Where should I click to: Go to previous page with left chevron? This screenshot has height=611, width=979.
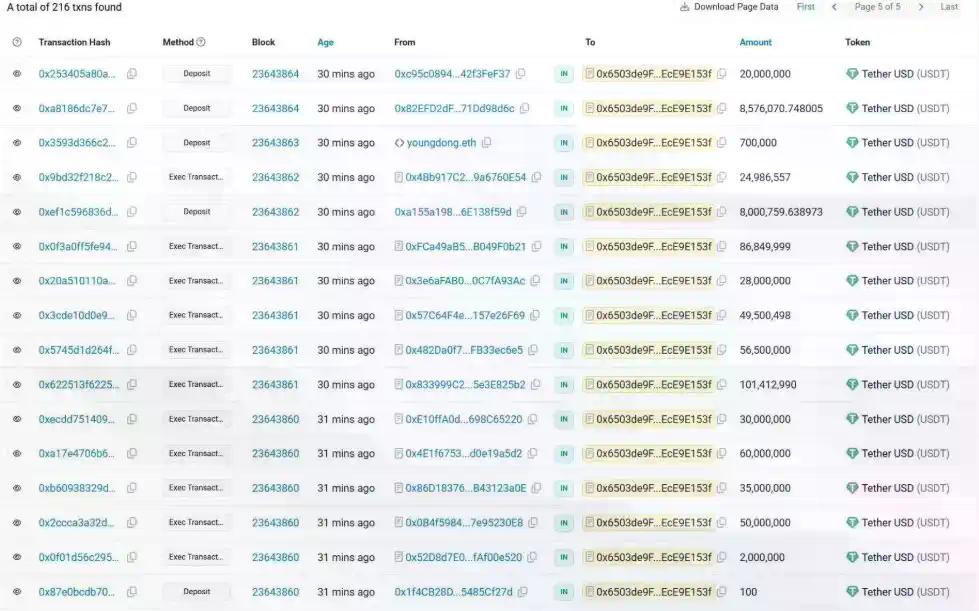(x=834, y=7)
